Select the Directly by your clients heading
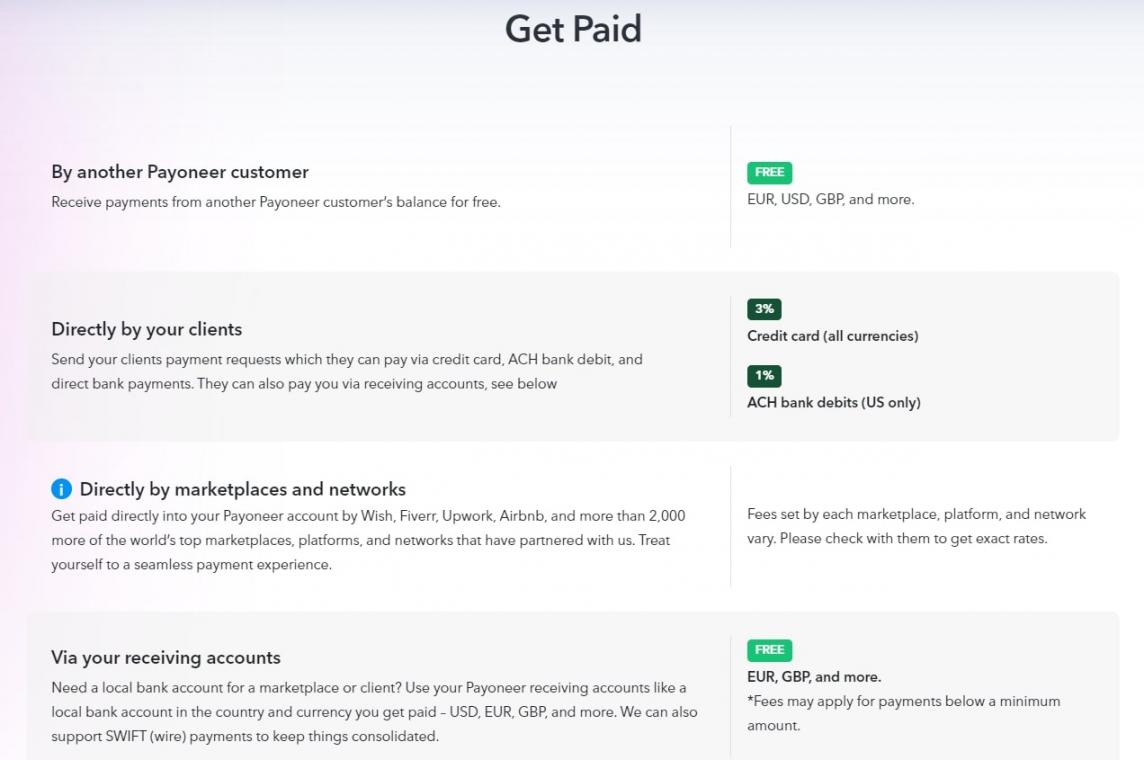The width and height of the screenshot is (1144, 760). [147, 329]
